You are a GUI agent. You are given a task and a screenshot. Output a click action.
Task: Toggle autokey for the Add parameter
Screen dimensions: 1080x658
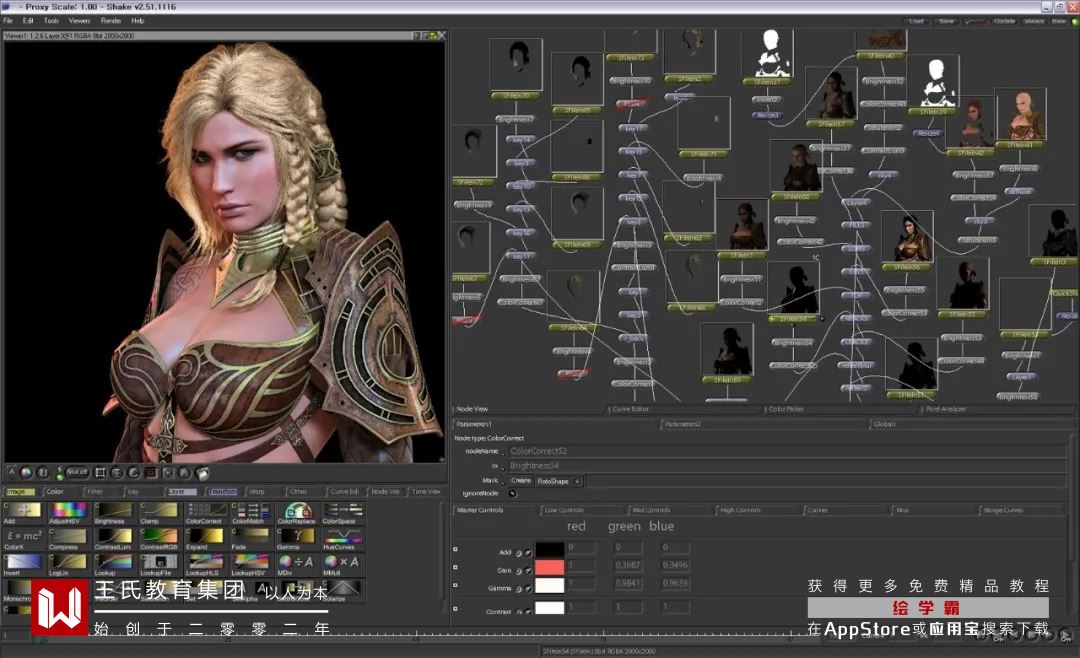[x=519, y=553]
